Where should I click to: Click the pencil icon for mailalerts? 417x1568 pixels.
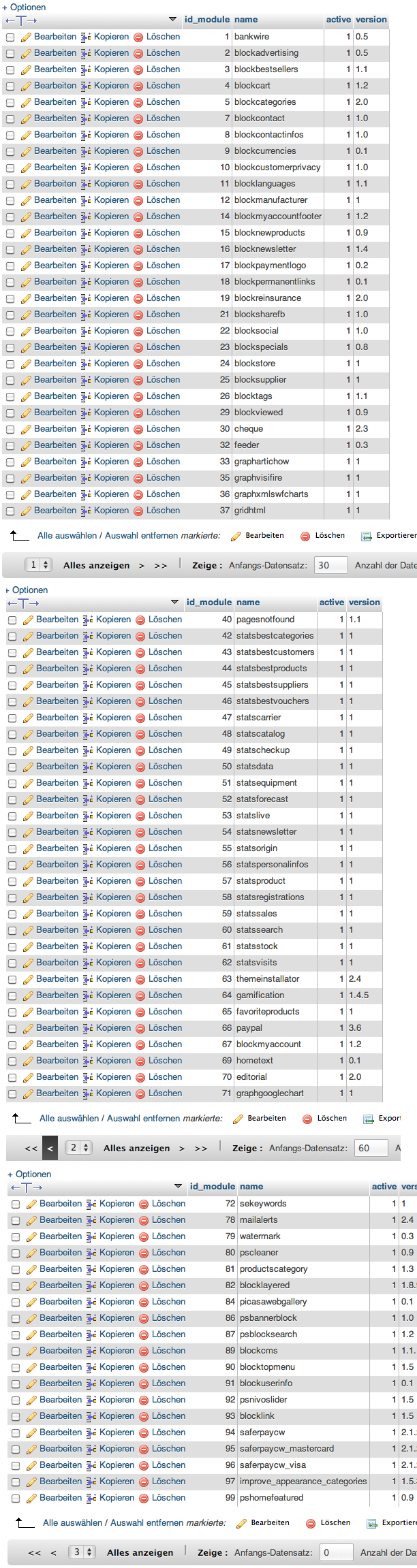click(x=31, y=1220)
